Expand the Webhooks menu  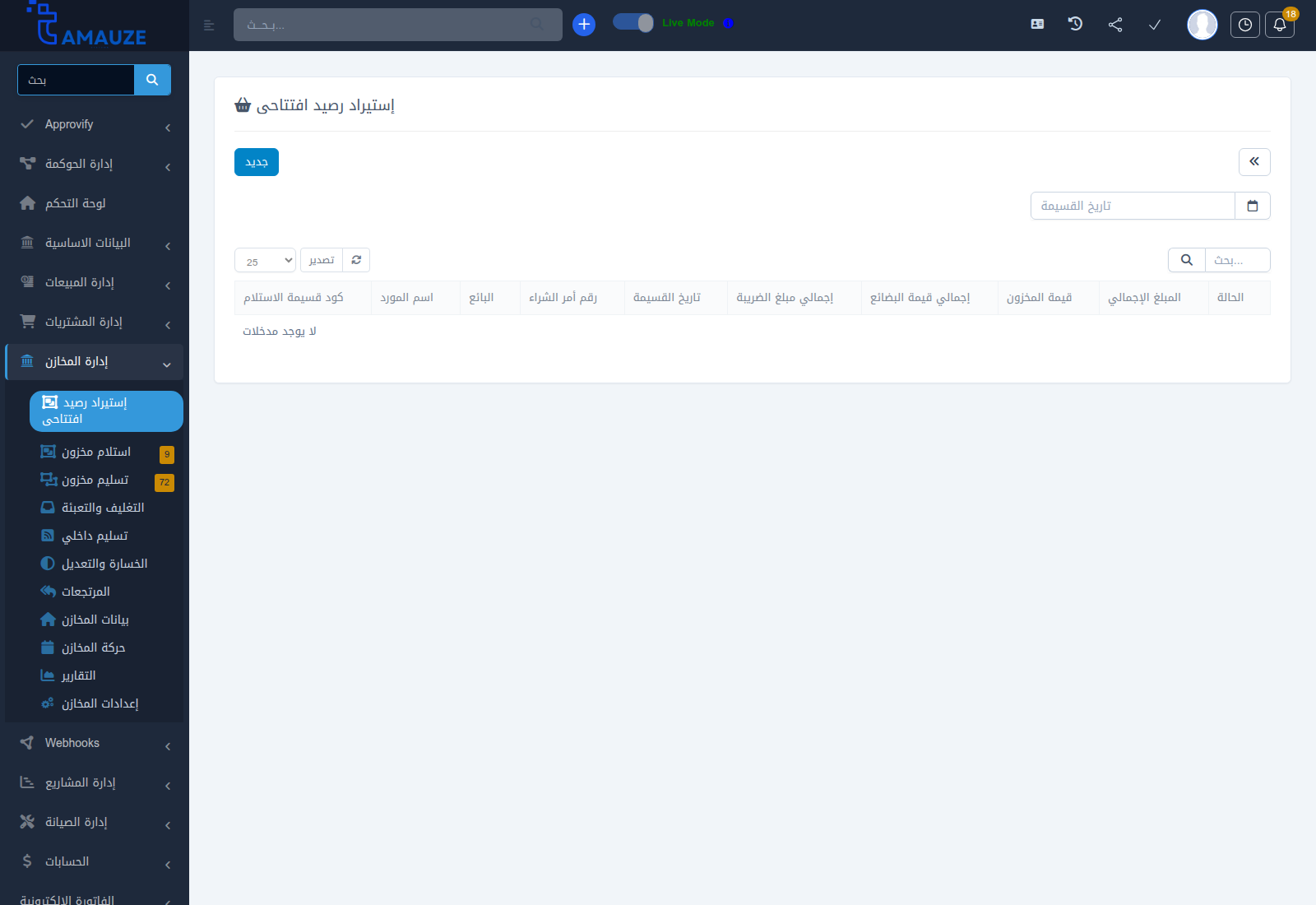click(95, 744)
